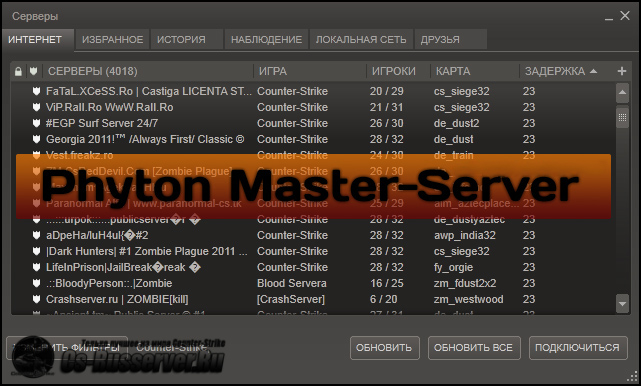Viewport: 641px width, 386px height.
Task: Select the #EGP Surf Server 24/7 row
Action: (313, 123)
